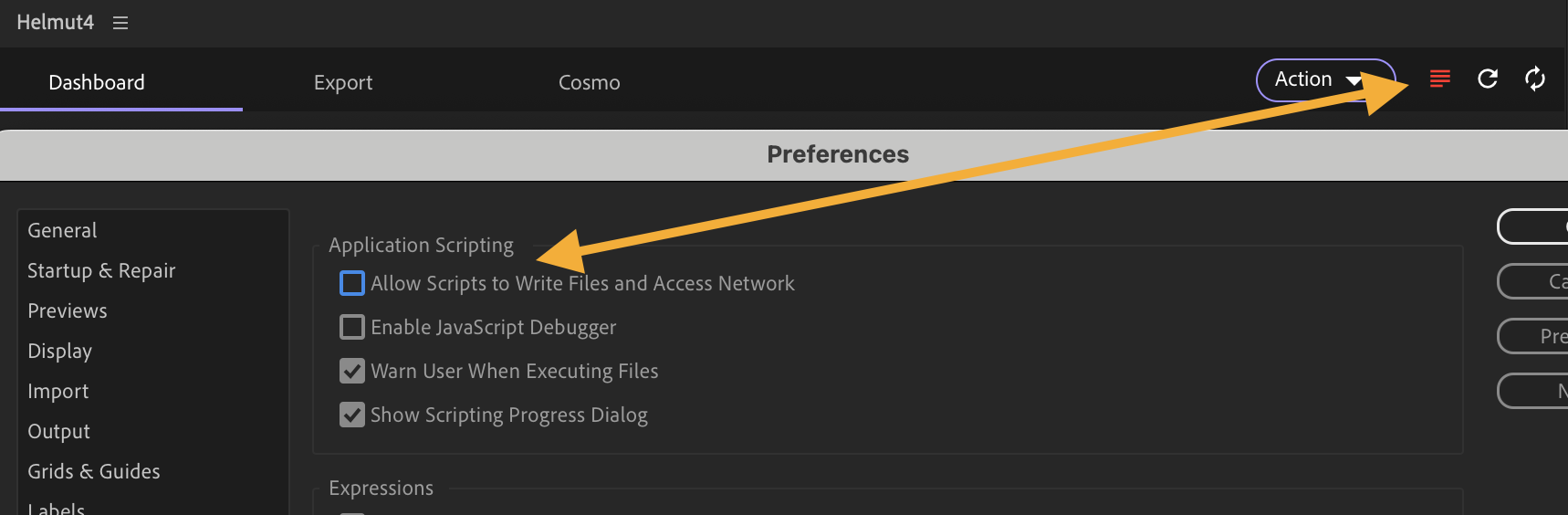Viewport: 1568px width, 515px height.
Task: Open the Cosmo tab
Action: point(589,82)
